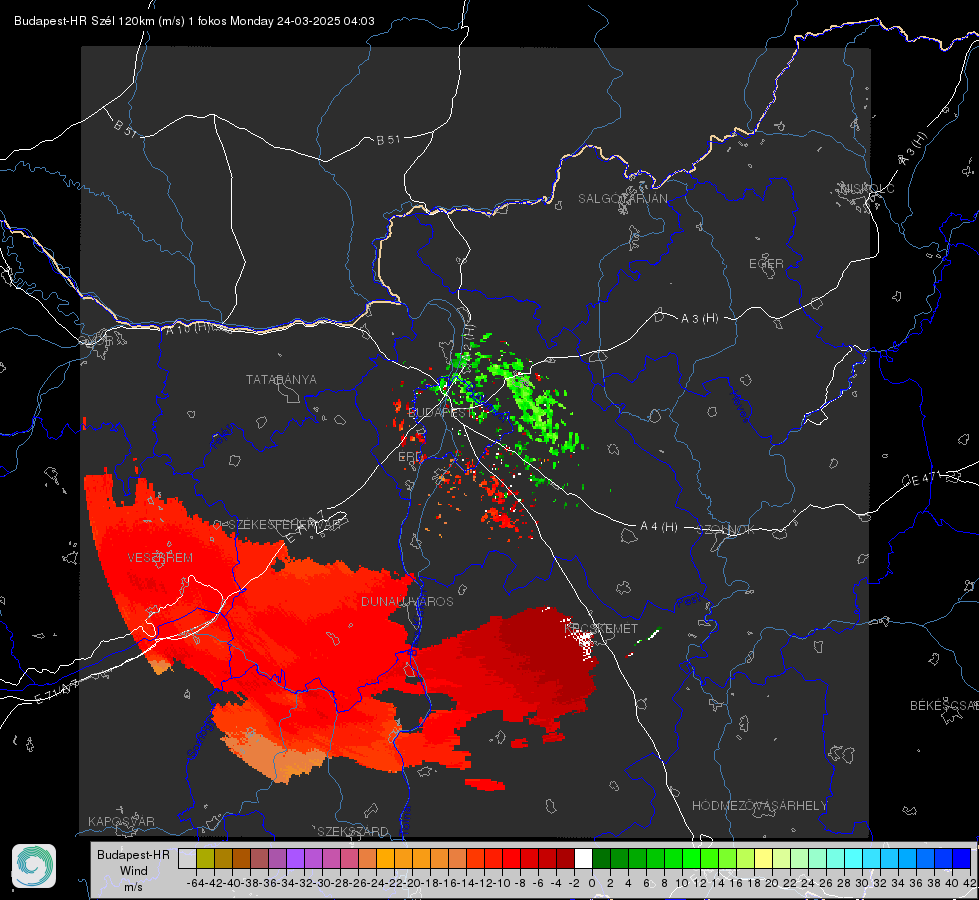Click the DUNAÚJVÁROS city label

(x=407, y=601)
